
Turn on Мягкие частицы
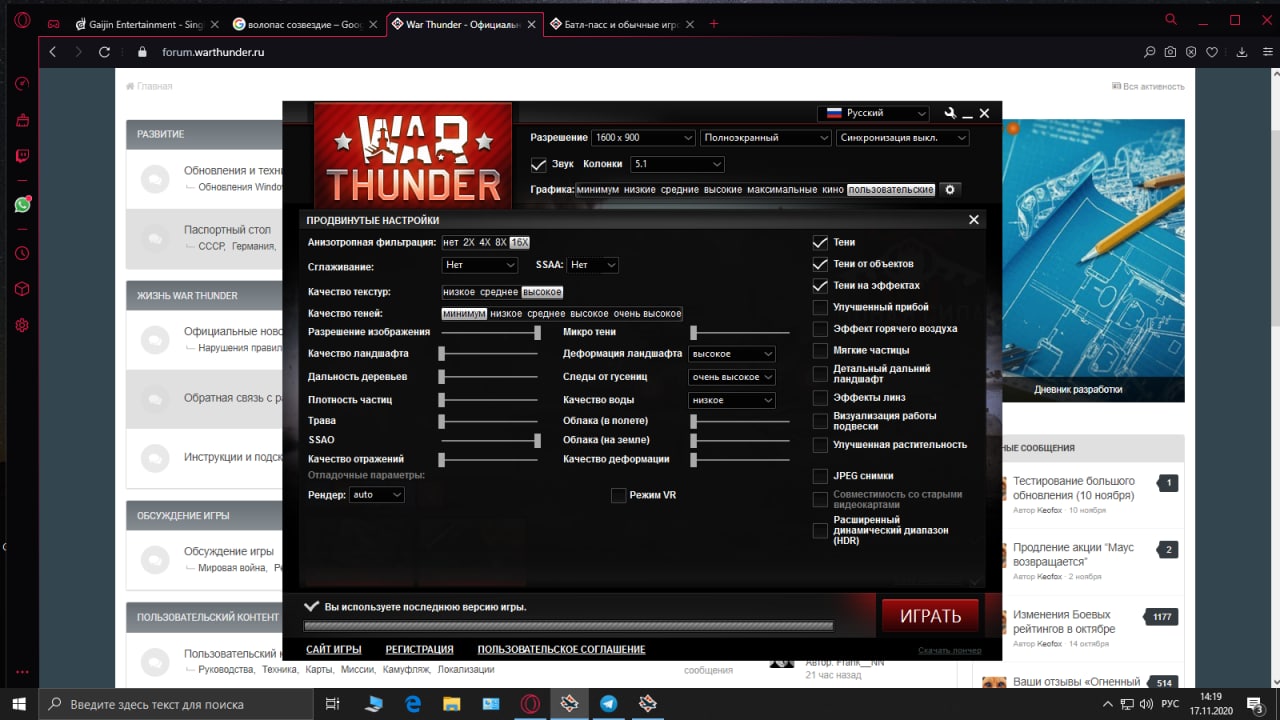pos(820,350)
